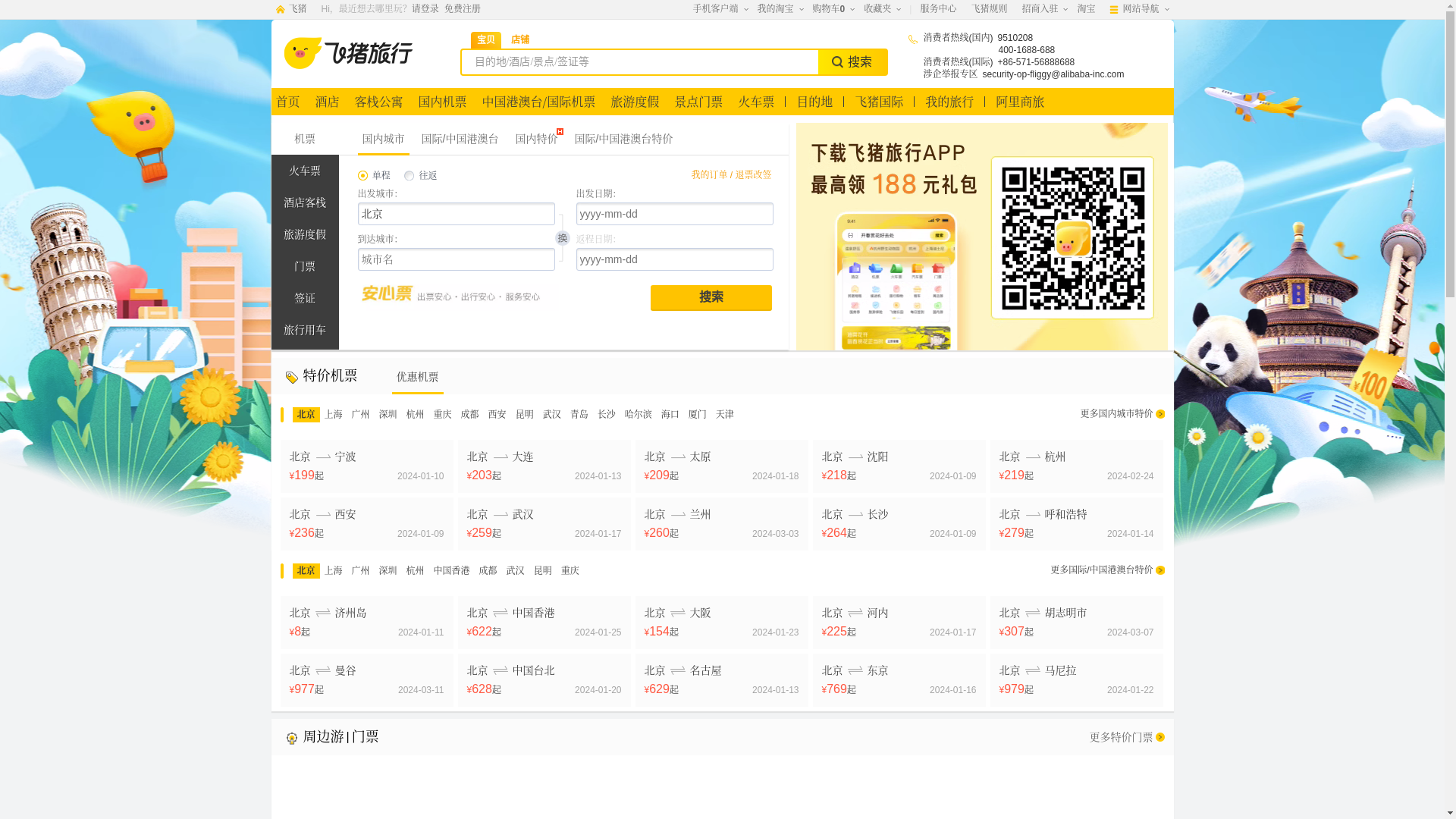Image resolution: width=1456 pixels, height=819 pixels.
Task: Click 更多国内城市特价 link
Action: click(x=1116, y=414)
